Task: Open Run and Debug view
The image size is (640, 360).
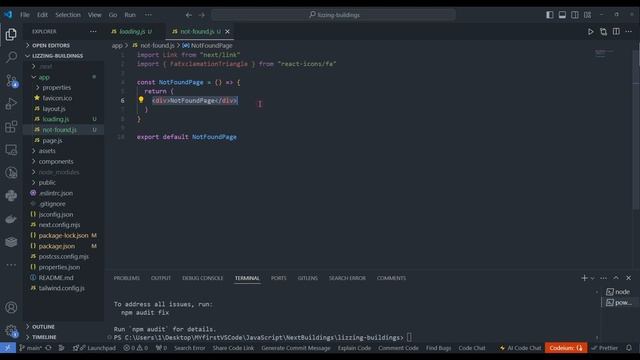Action: click(x=11, y=104)
